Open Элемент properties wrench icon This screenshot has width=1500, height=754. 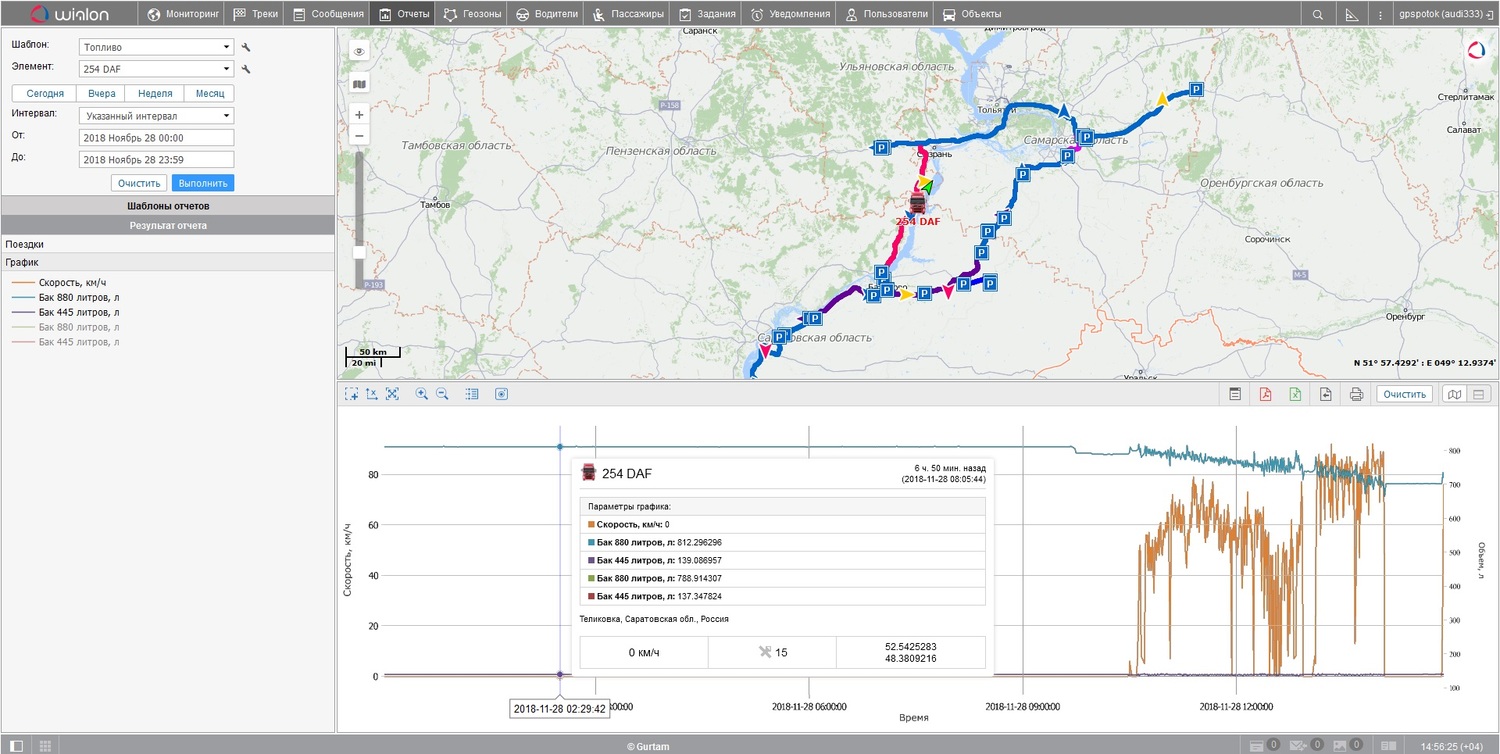click(246, 69)
